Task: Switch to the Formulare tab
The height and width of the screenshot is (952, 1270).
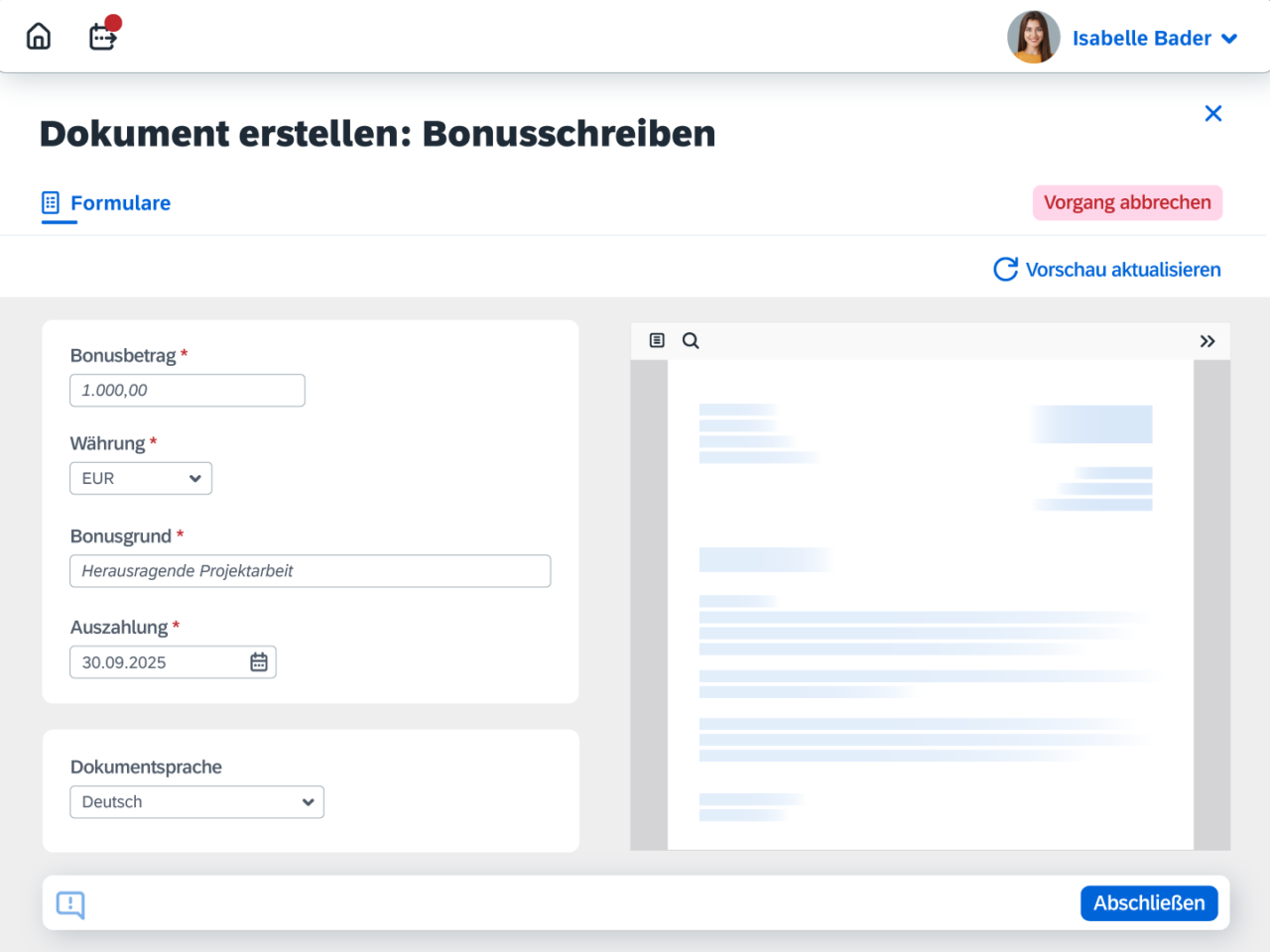Action: 120,203
